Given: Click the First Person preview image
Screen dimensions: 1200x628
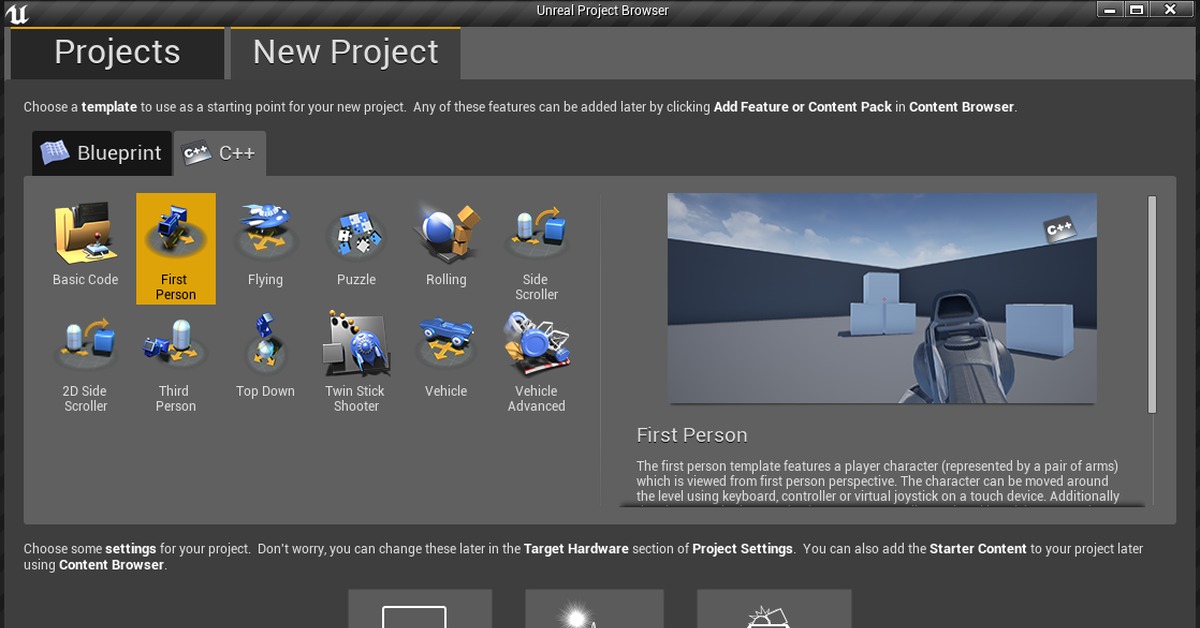Looking at the screenshot, I should pyautogui.click(x=882, y=298).
